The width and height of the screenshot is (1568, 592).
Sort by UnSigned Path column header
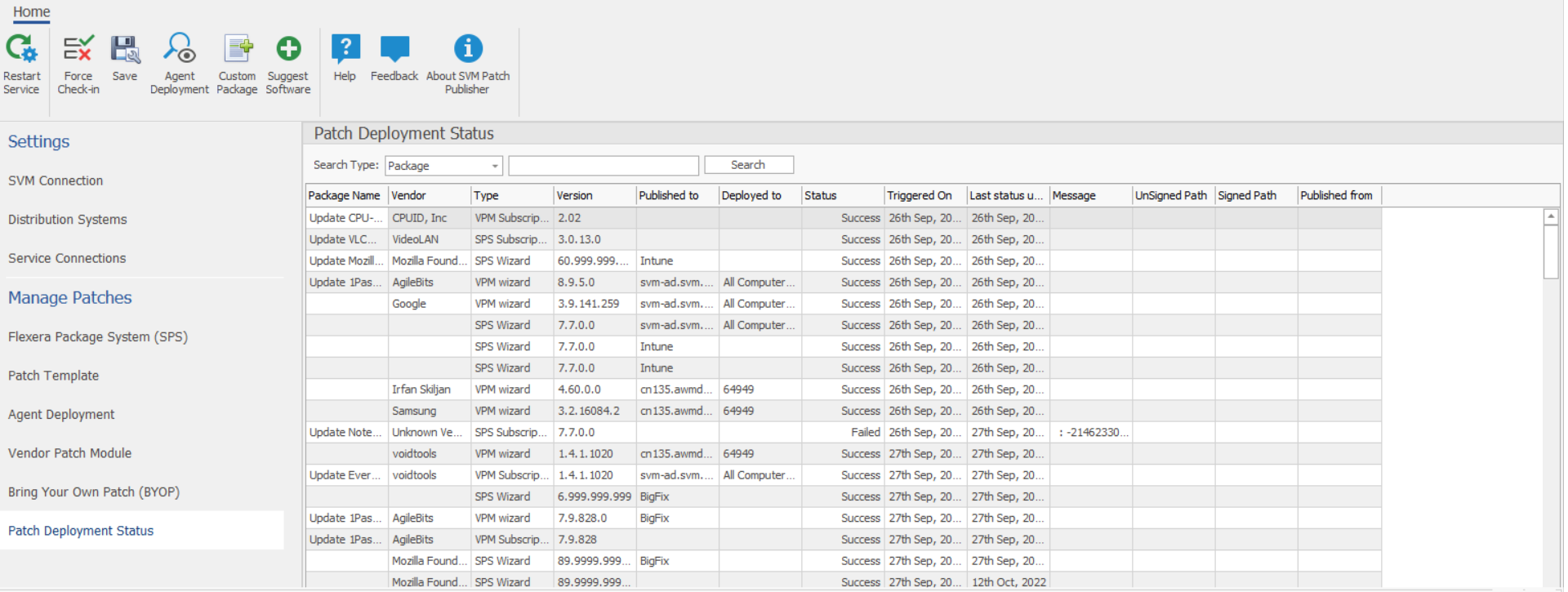[x=1174, y=196]
